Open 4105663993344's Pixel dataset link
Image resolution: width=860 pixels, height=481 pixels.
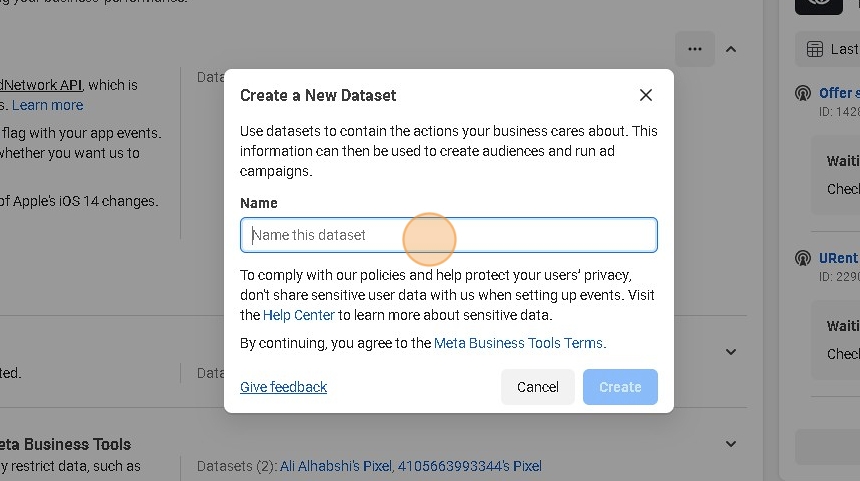pos(470,466)
